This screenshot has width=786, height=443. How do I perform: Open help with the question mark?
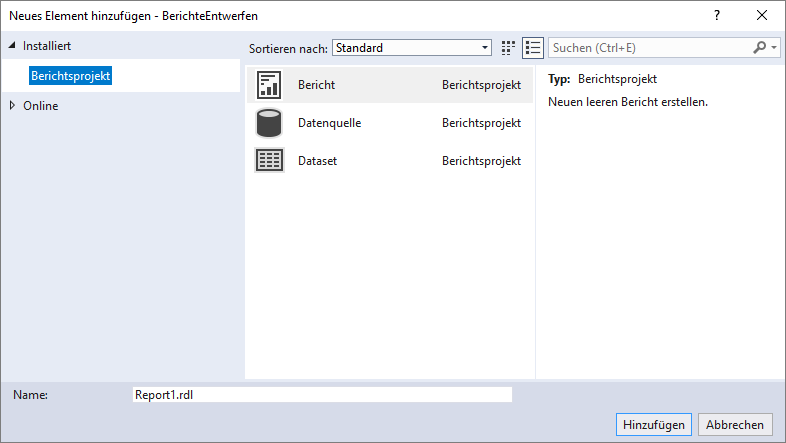716,15
